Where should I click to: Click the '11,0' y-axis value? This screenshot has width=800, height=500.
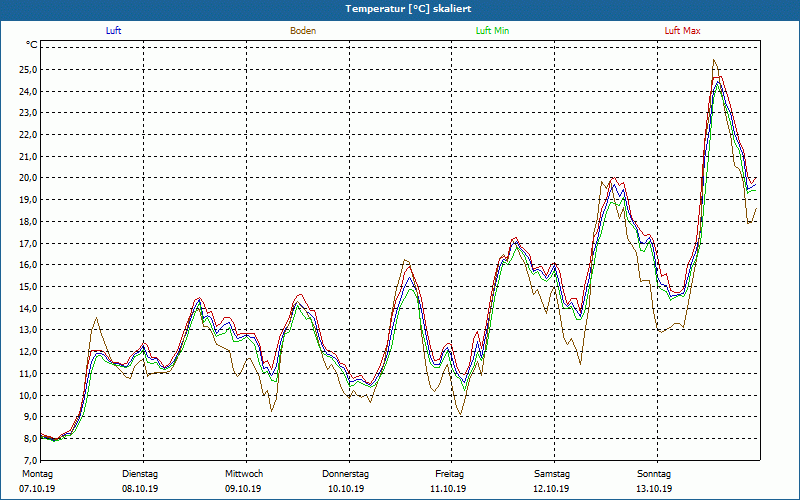coord(28,373)
